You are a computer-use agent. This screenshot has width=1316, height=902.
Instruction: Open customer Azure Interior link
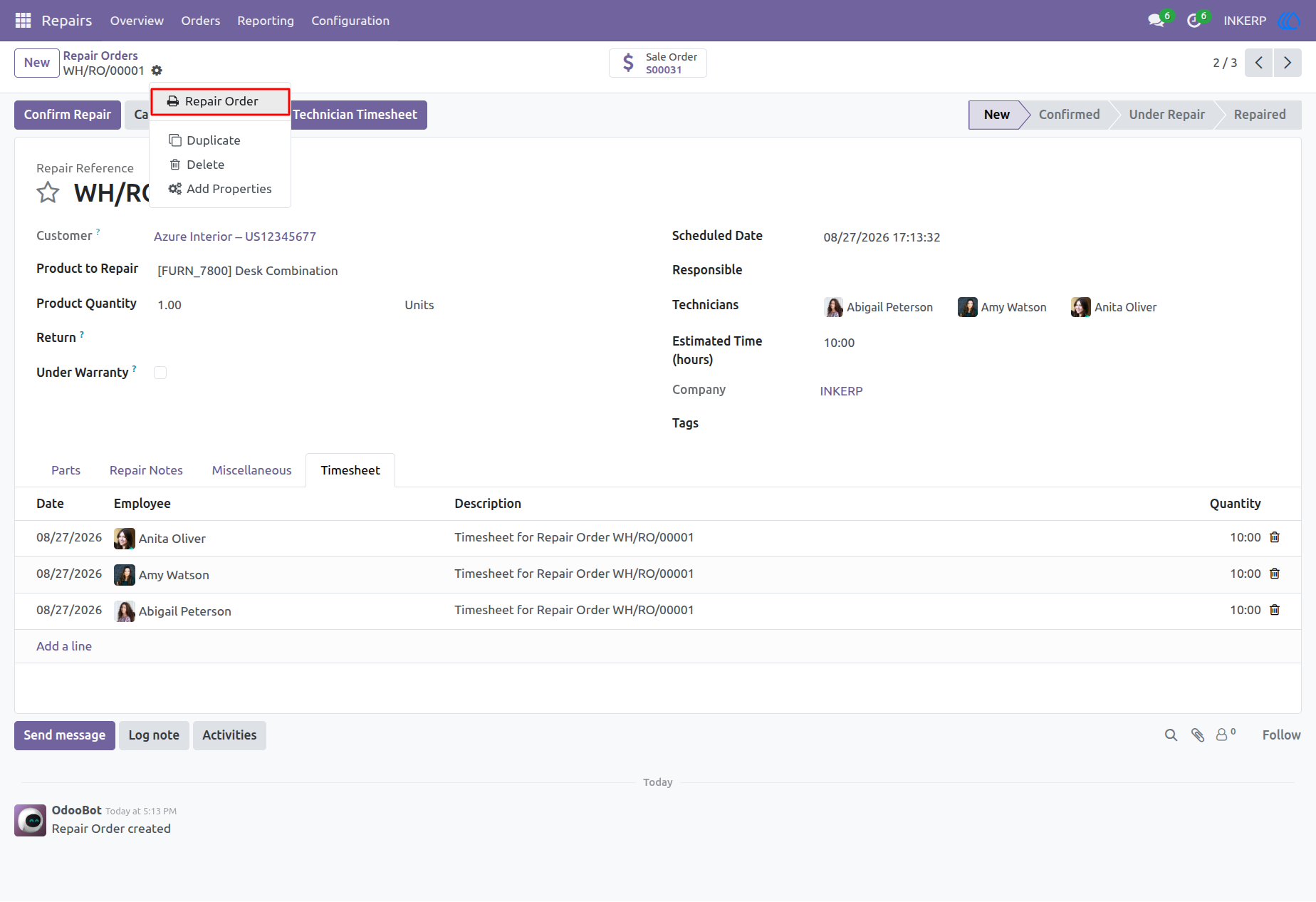point(235,237)
